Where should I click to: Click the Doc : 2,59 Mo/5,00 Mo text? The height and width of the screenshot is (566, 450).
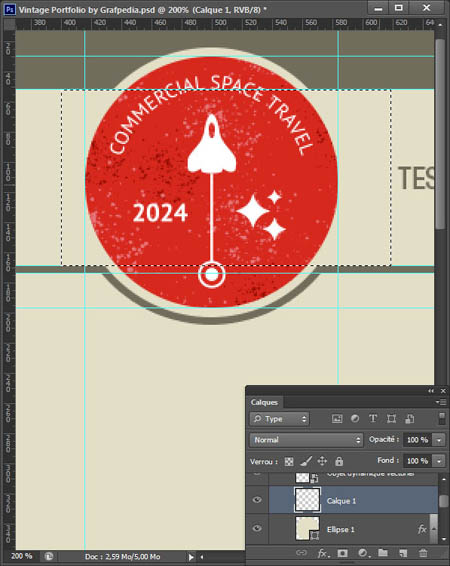tap(122, 557)
